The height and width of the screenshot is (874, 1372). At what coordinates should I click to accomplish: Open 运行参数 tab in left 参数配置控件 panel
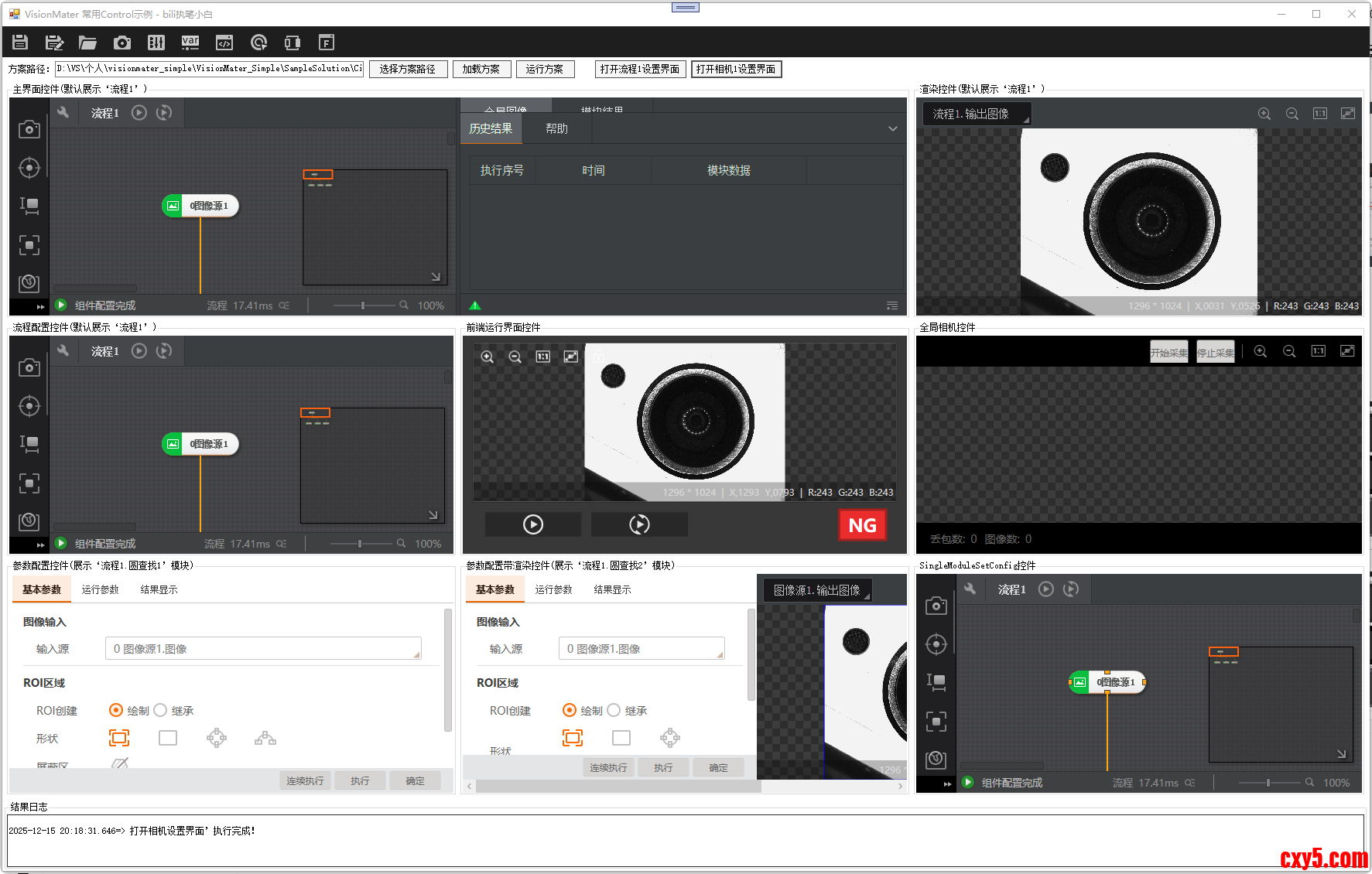101,589
